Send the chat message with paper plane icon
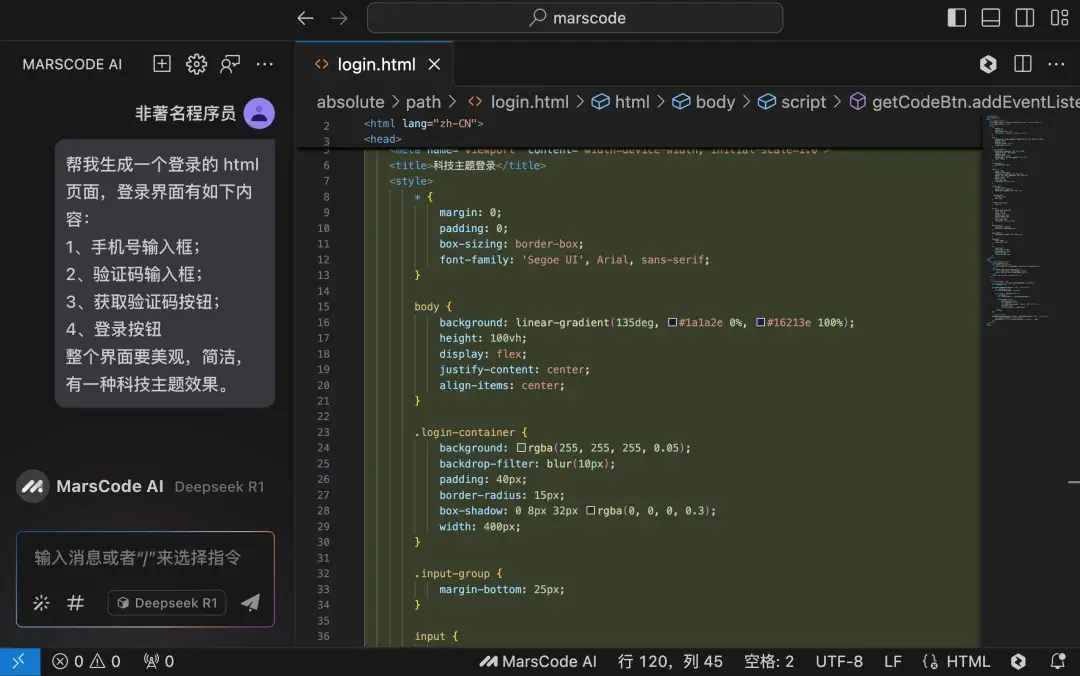Viewport: 1080px width, 676px height. tap(250, 603)
